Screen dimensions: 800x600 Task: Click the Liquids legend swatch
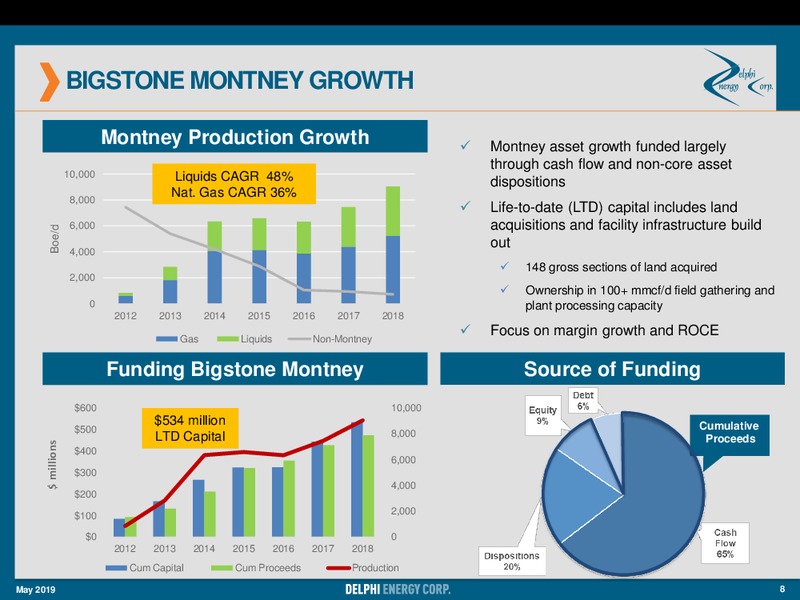(228, 339)
